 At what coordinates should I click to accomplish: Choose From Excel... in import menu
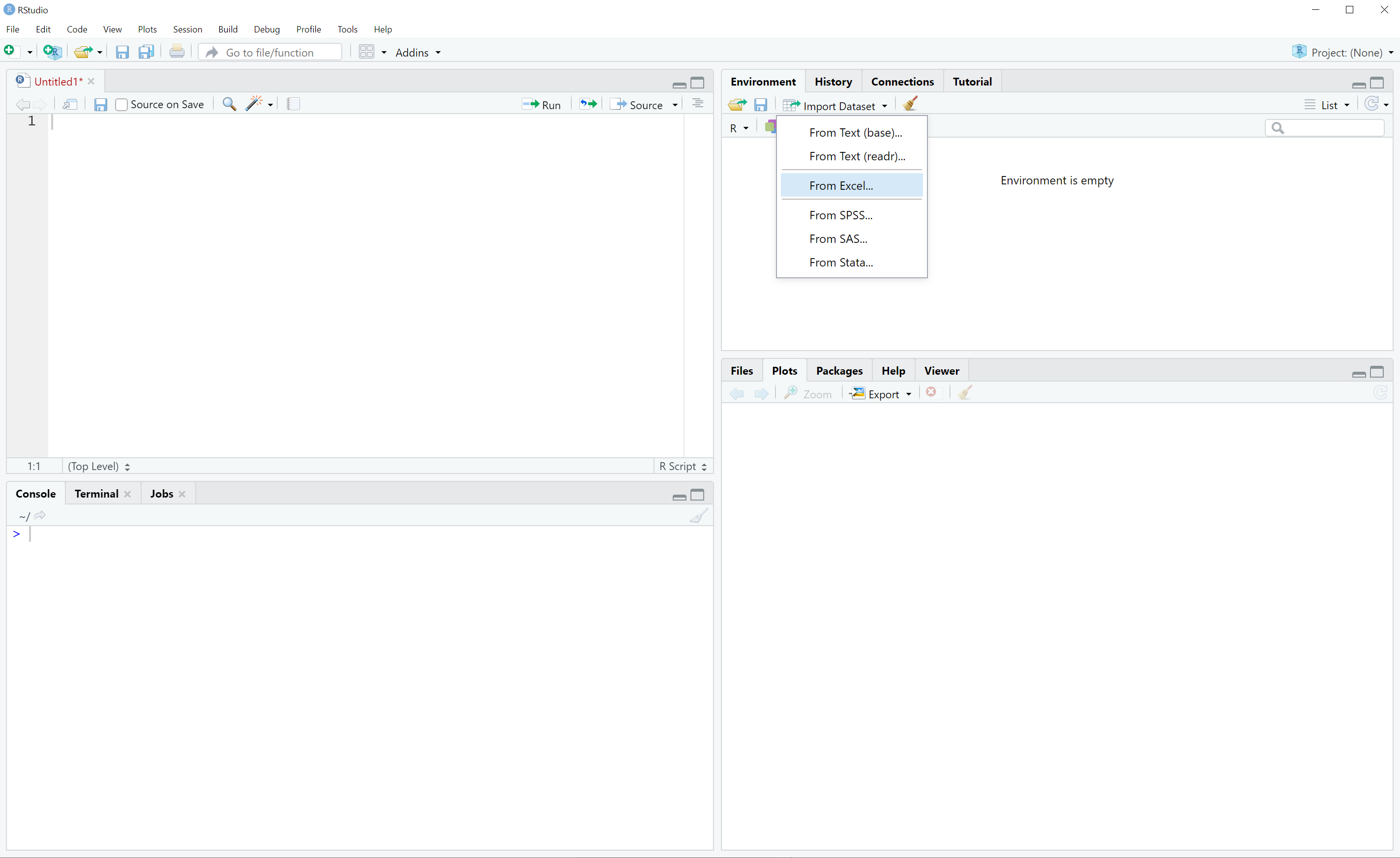(841, 186)
